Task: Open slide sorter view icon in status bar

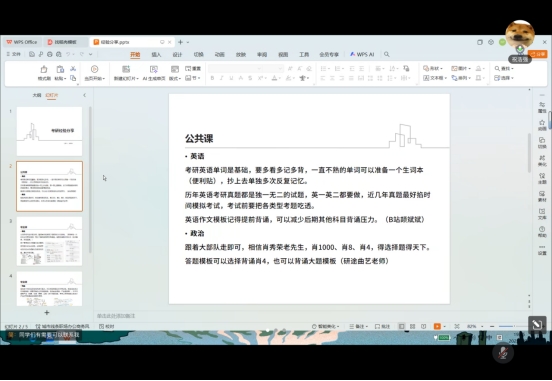Action: pyautogui.click(x=413, y=326)
